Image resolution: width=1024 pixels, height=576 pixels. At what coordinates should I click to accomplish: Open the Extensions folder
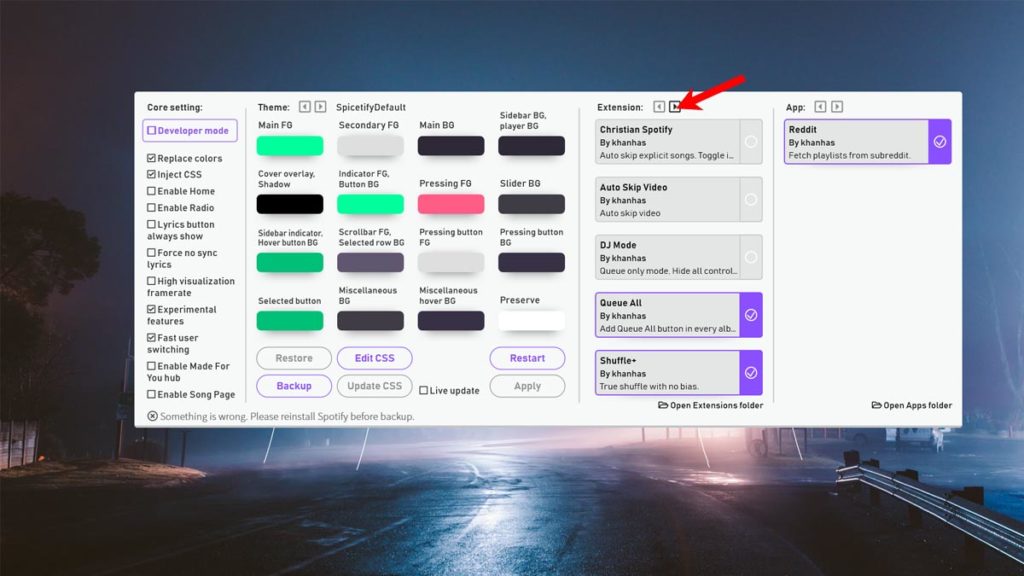(711, 406)
